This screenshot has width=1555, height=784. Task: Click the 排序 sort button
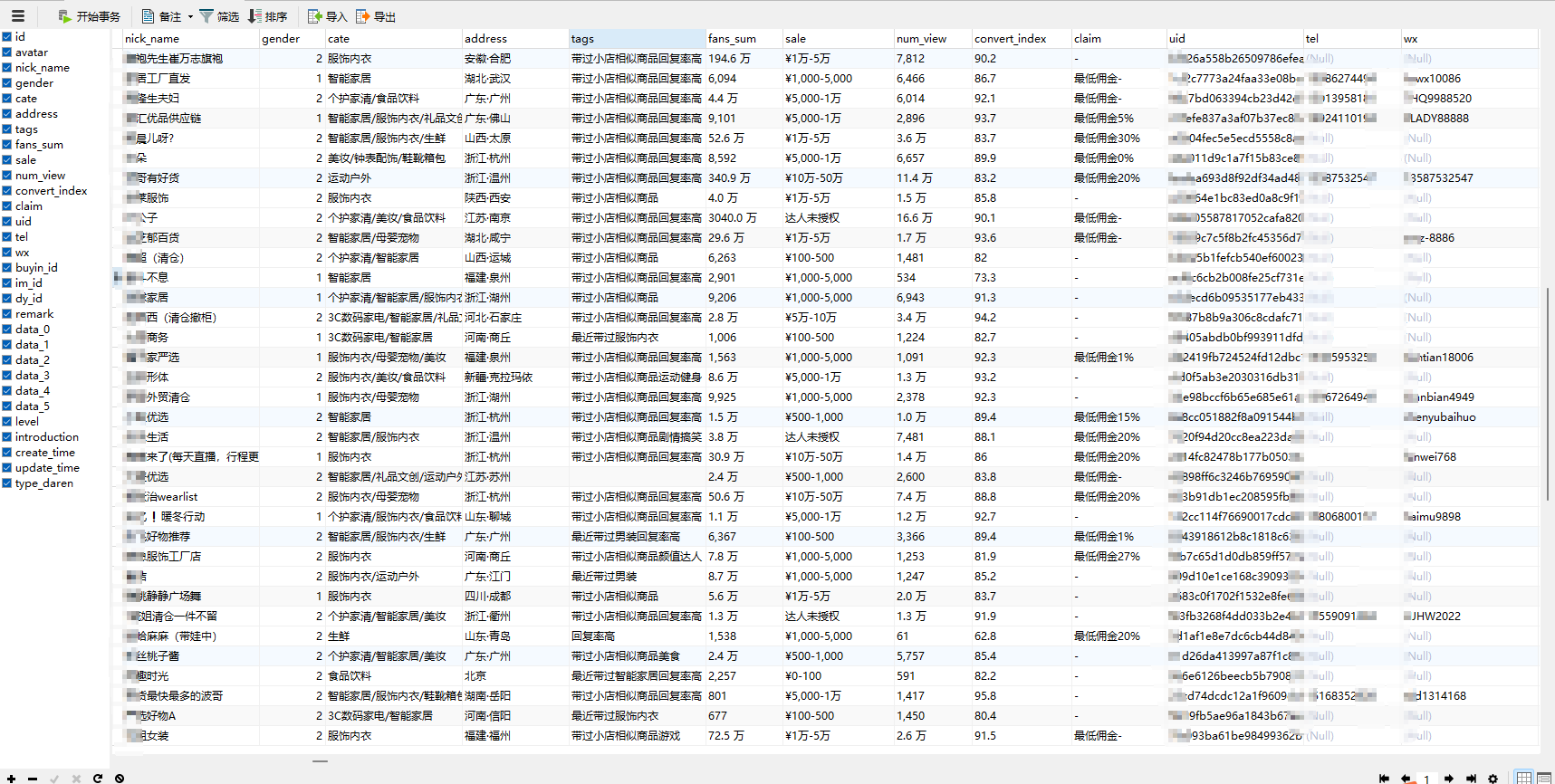point(267,16)
